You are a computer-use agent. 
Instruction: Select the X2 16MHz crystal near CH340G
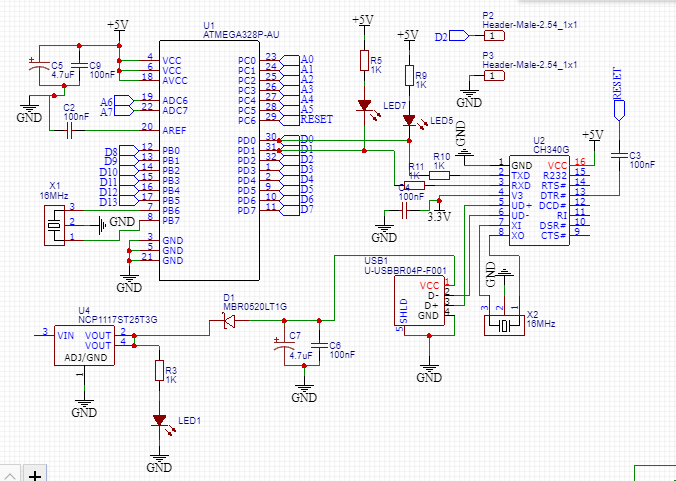tap(504, 325)
